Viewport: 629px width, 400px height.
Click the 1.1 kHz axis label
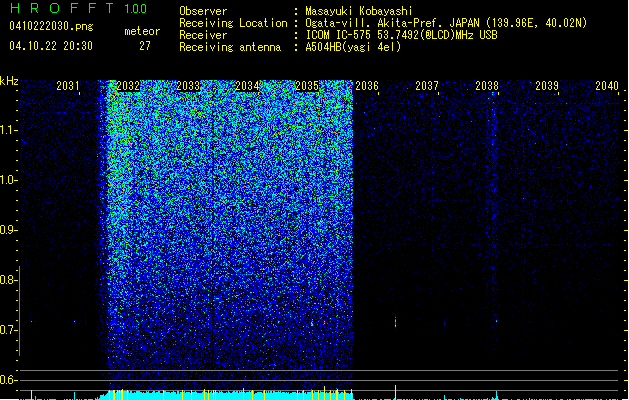pyautogui.click(x=7, y=130)
